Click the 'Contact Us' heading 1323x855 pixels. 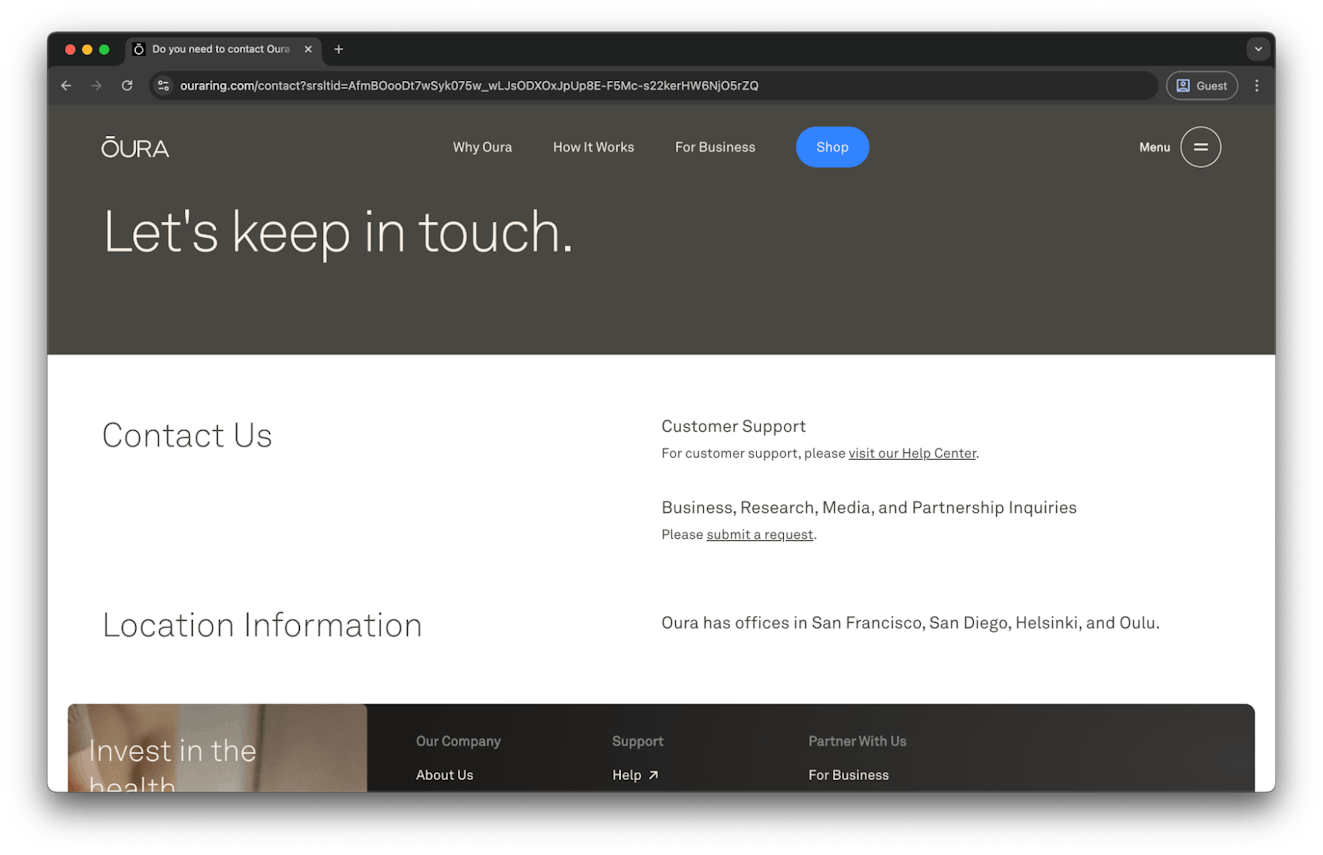click(187, 435)
